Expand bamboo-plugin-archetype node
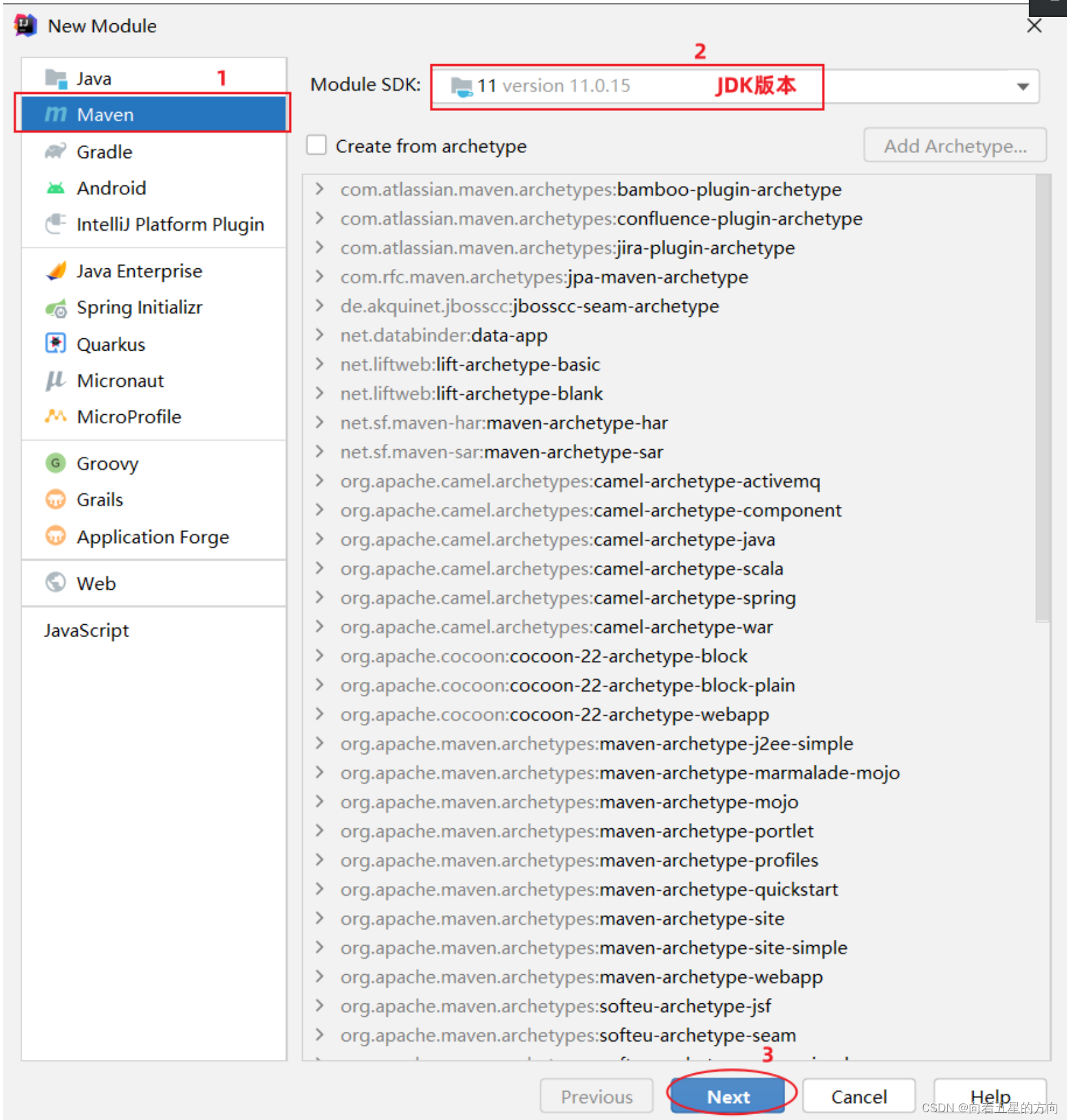1067x1120 pixels. coord(320,189)
